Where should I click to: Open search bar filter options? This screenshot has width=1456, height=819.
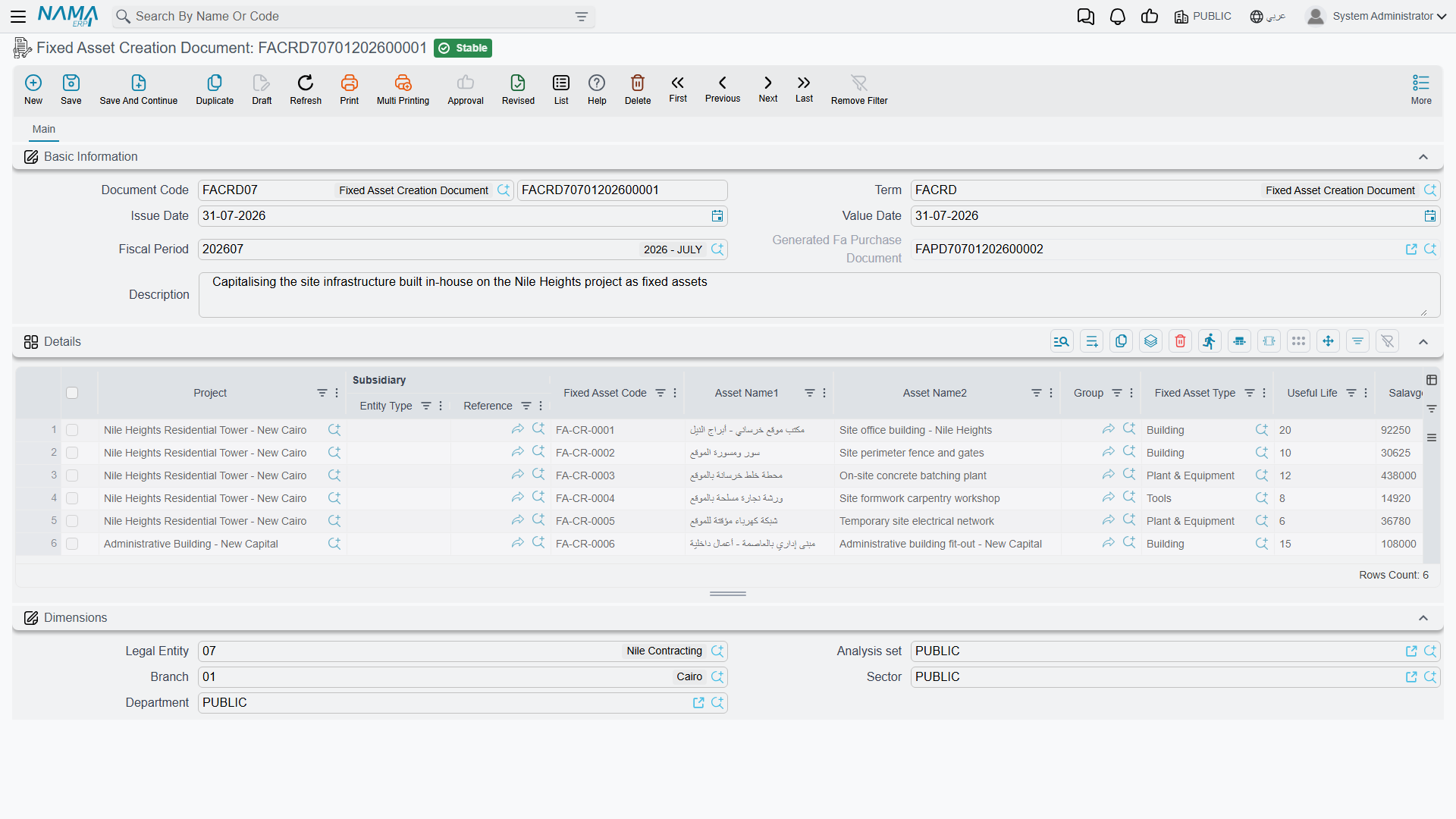[582, 17]
